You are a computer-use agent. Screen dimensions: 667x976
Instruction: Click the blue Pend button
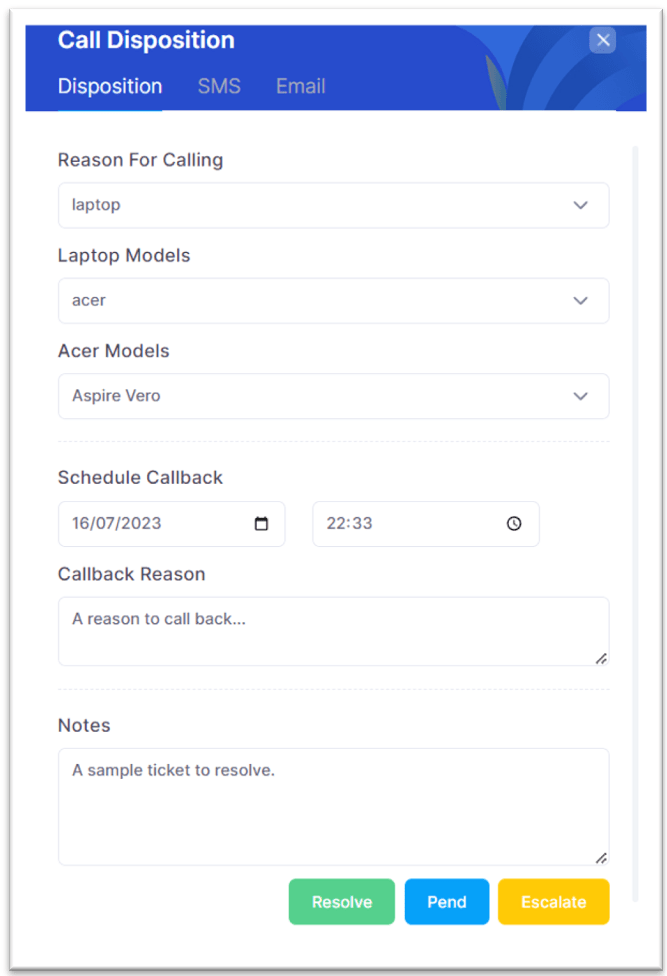pyautogui.click(x=447, y=901)
